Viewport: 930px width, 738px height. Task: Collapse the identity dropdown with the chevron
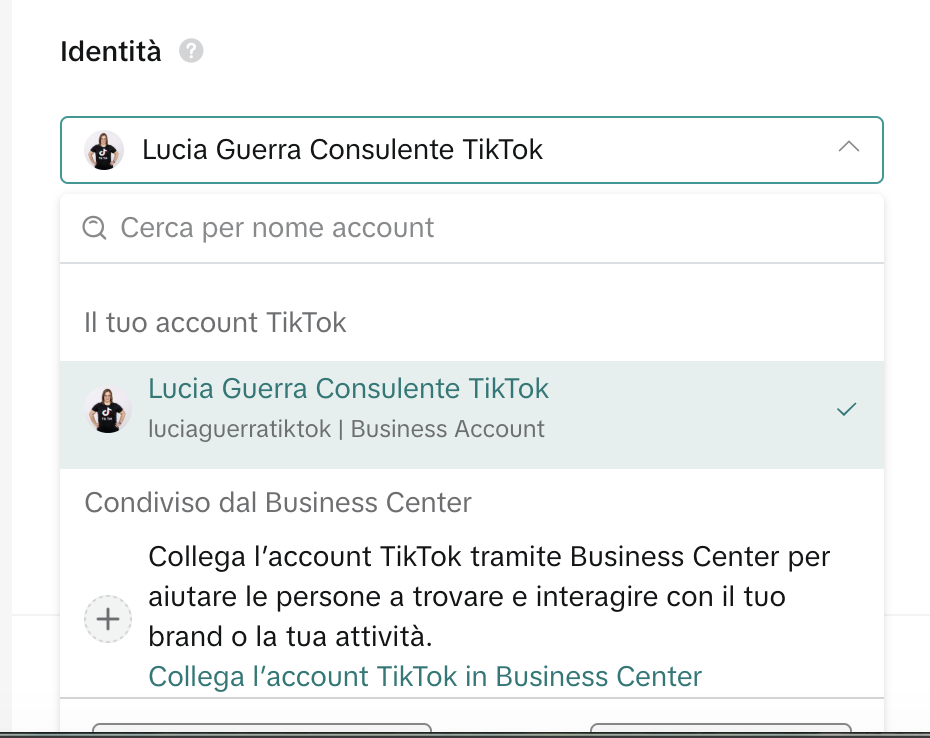coord(849,147)
